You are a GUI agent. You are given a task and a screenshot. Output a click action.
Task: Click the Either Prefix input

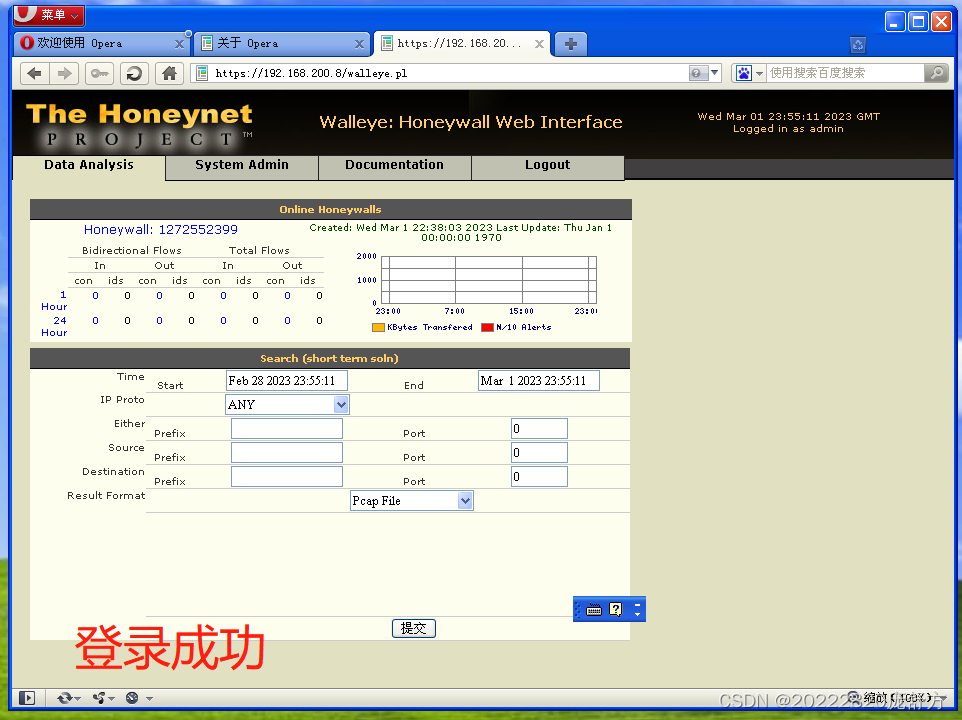(287, 429)
